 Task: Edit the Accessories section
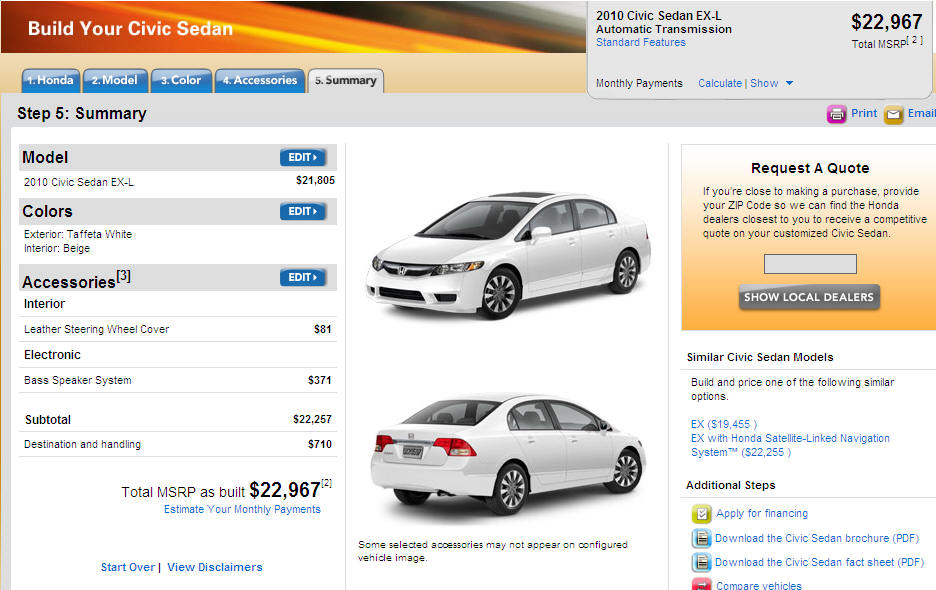pos(303,277)
